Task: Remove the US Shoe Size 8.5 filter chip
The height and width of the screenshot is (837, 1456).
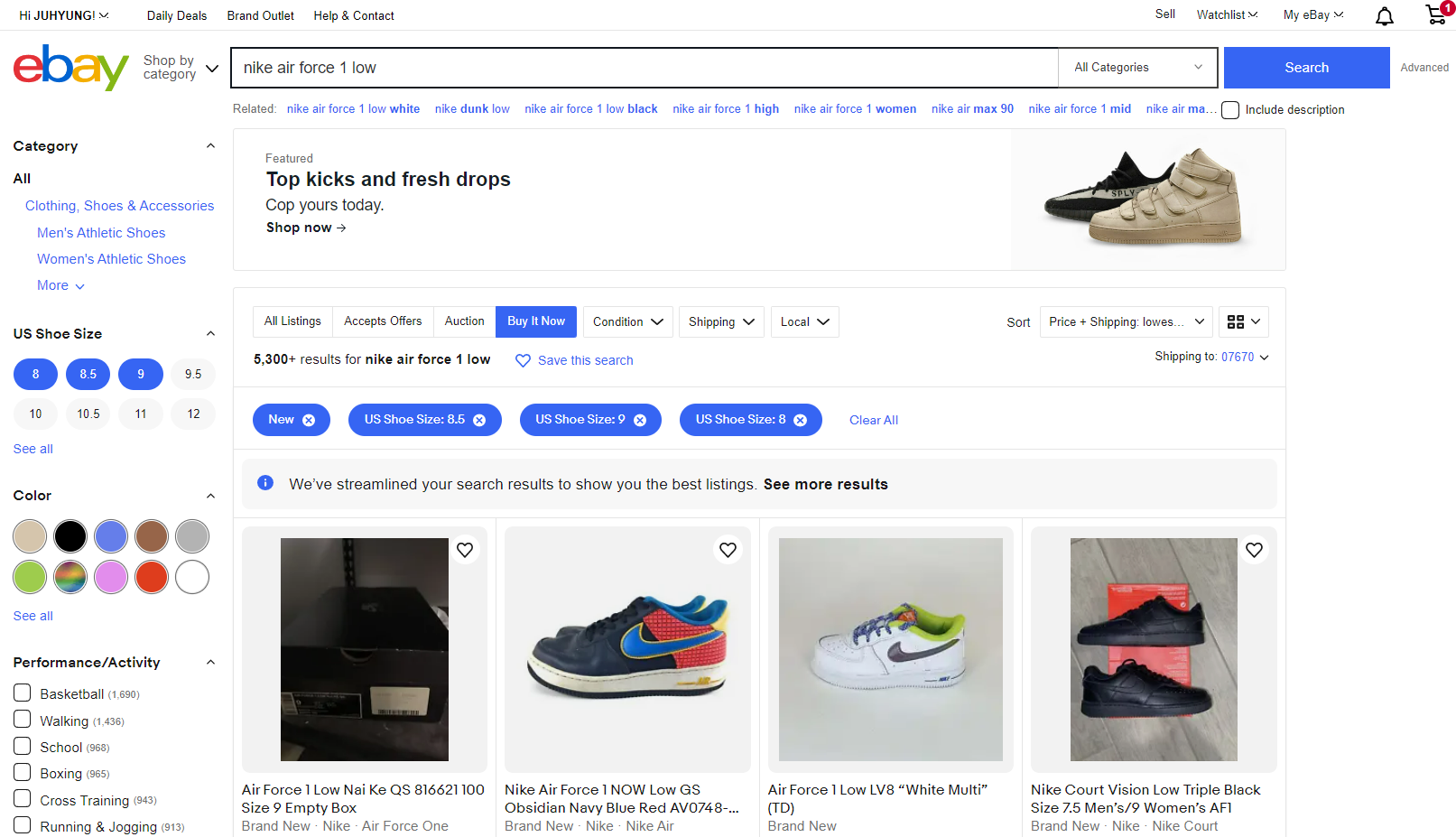Action: click(479, 420)
